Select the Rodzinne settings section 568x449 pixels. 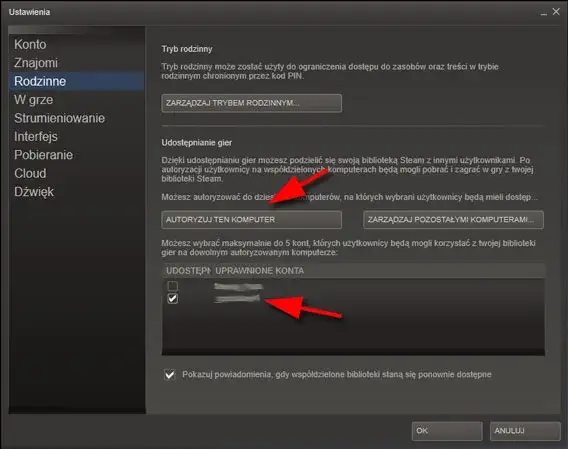tap(76, 81)
